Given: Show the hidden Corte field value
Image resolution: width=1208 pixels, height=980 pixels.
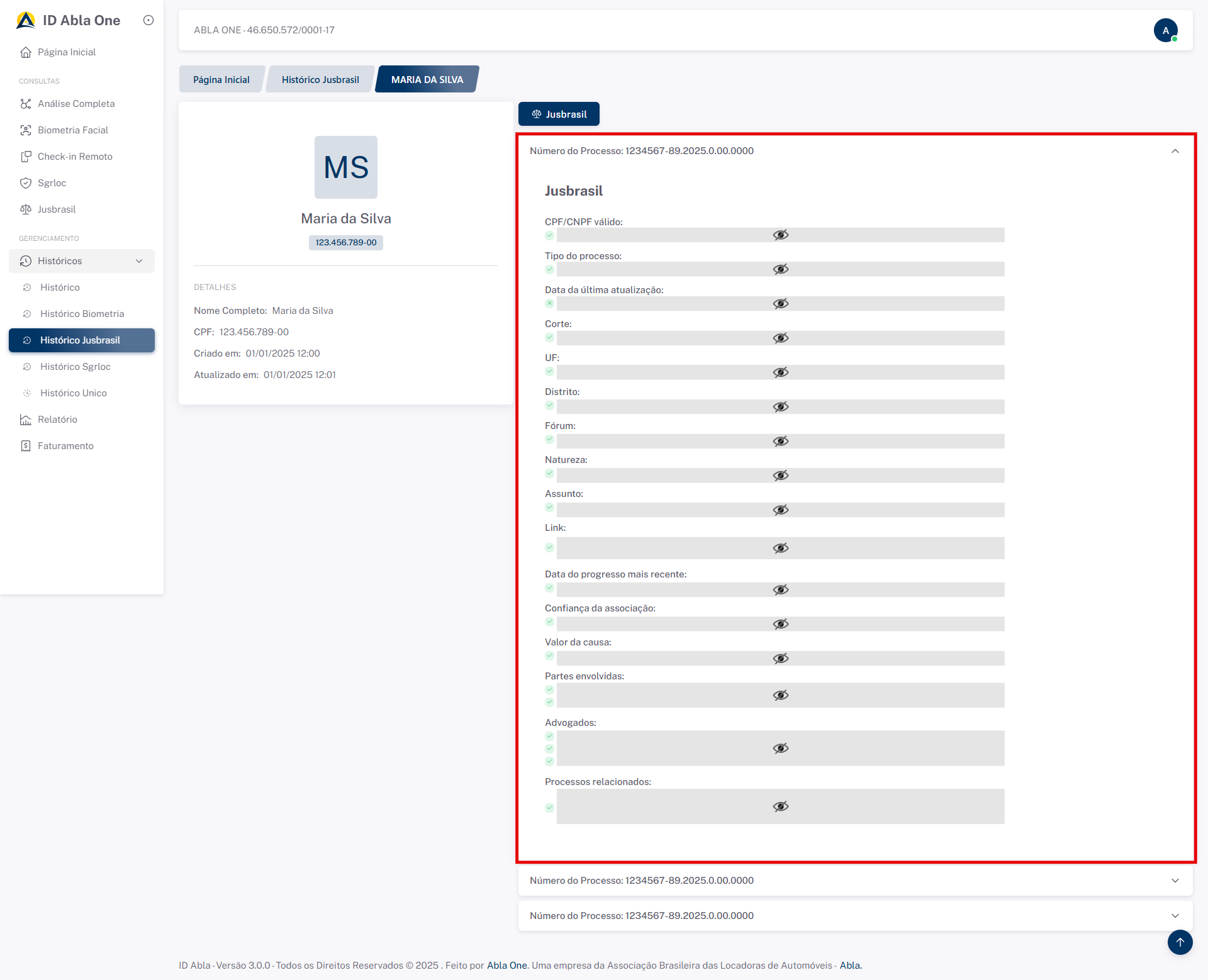Looking at the screenshot, I should (780, 338).
